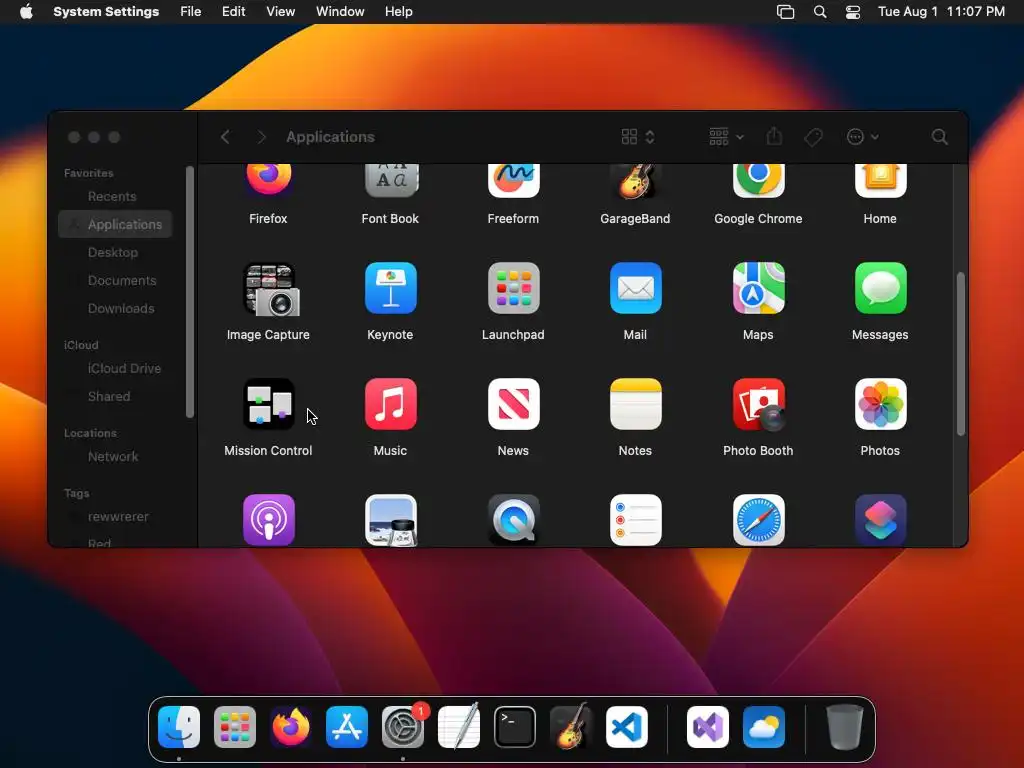Viewport: 1024px width, 768px height.
Task: Open Downloads in the sidebar
Action: coord(121,308)
